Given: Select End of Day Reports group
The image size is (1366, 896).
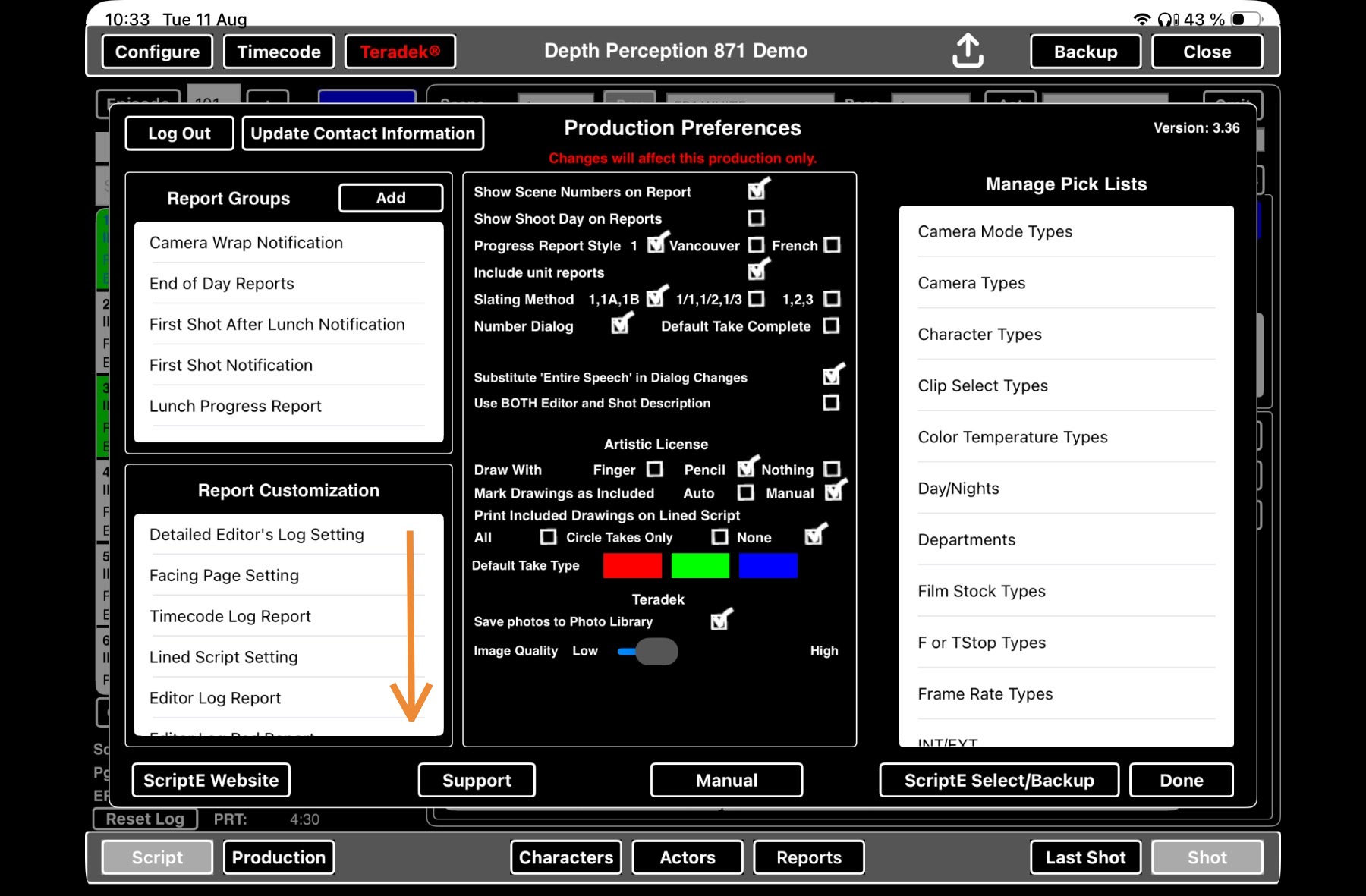Looking at the screenshot, I should (x=288, y=284).
